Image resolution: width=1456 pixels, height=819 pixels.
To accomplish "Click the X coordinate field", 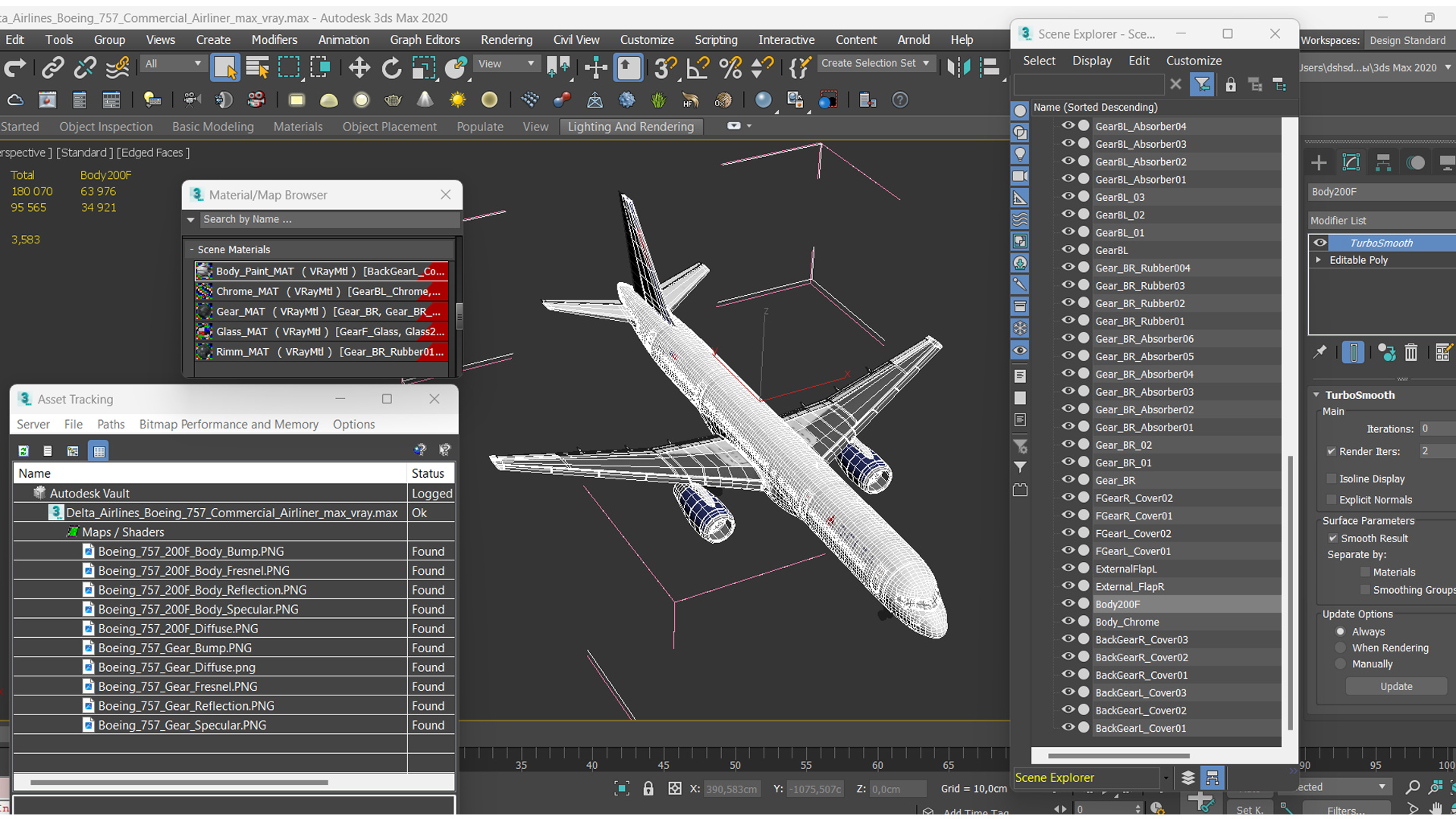I will [x=732, y=789].
